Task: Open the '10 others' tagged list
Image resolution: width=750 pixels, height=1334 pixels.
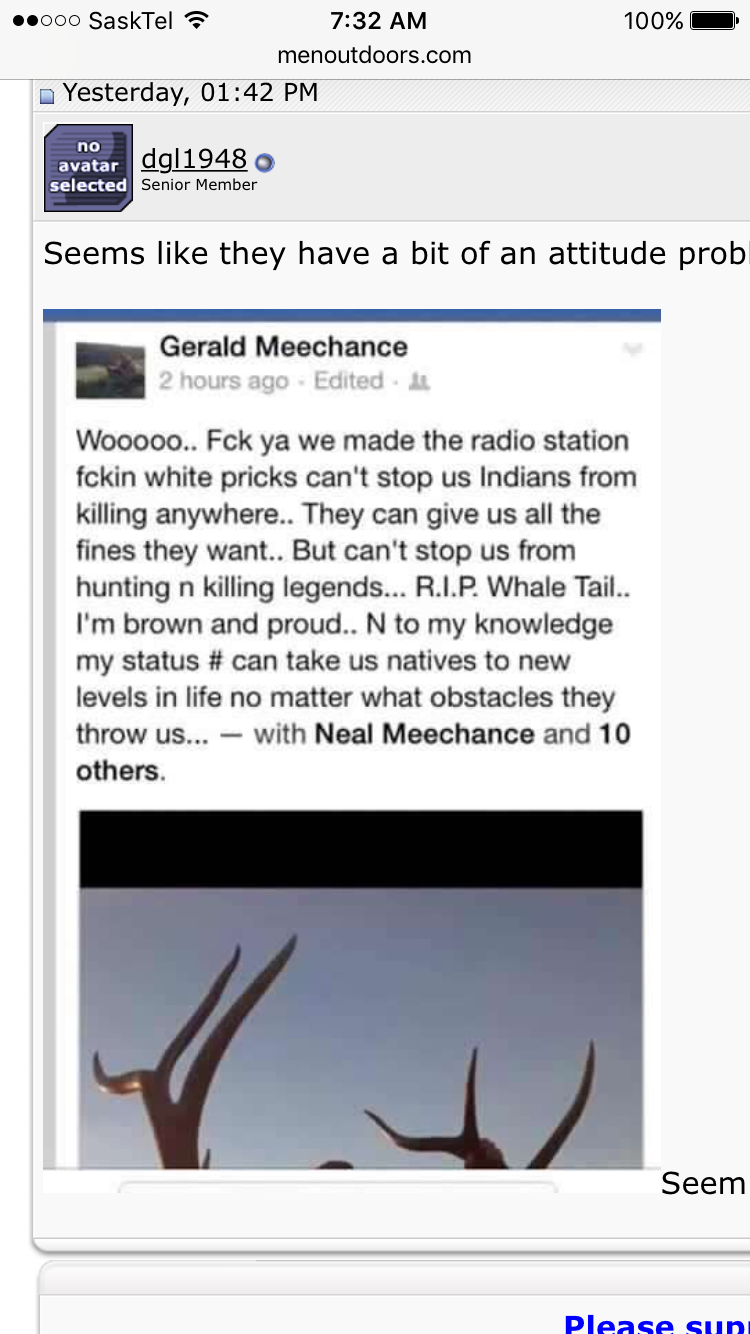Action: (x=353, y=752)
